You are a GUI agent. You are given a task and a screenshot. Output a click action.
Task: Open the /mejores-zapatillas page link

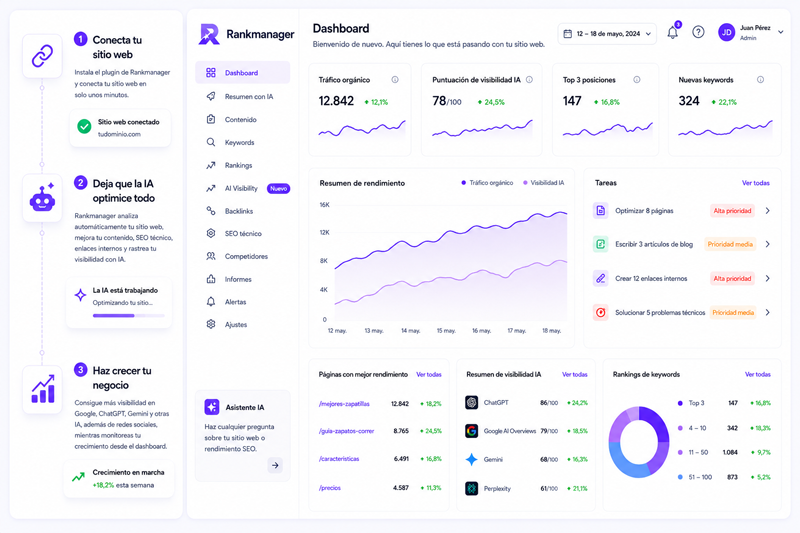[344, 403]
